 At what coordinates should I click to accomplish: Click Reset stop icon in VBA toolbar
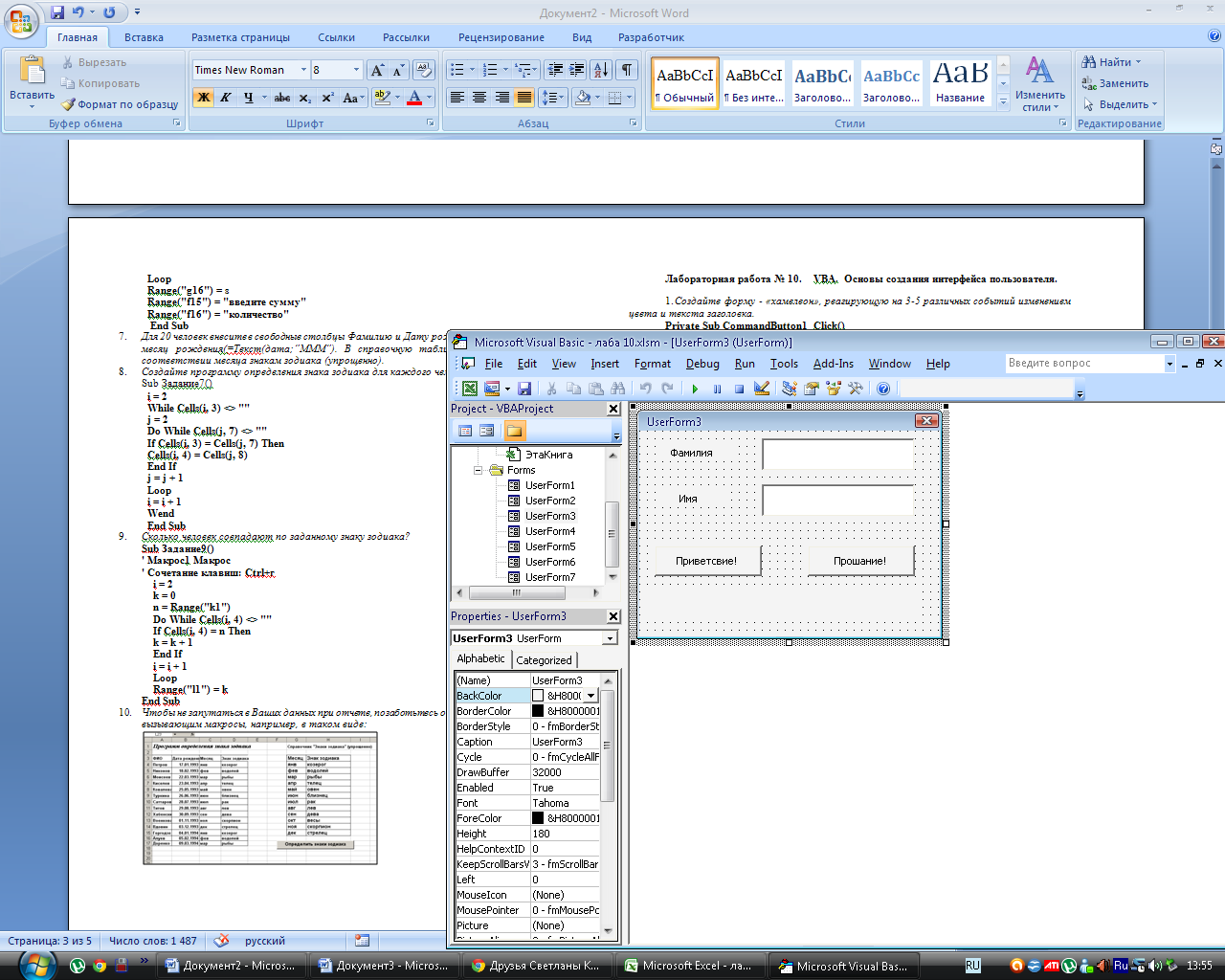(739, 389)
